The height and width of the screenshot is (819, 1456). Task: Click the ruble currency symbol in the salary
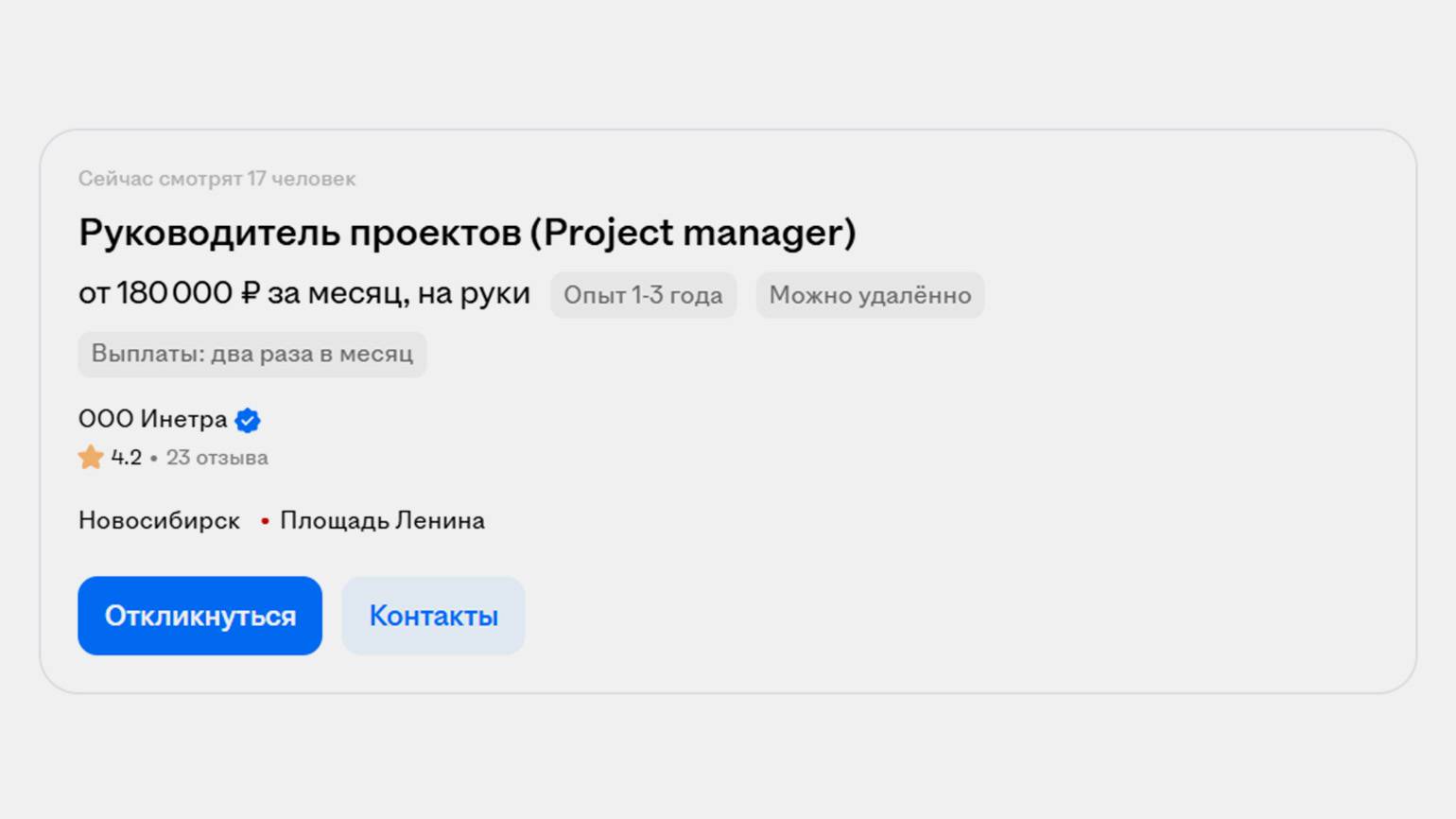click(x=251, y=294)
